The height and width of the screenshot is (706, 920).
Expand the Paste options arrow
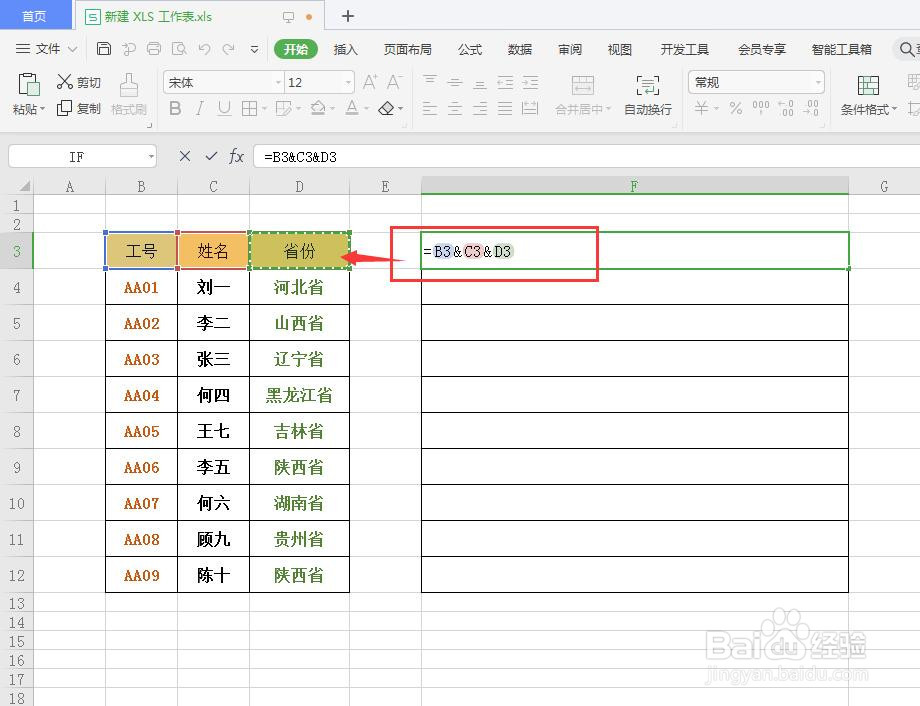pos(42,109)
